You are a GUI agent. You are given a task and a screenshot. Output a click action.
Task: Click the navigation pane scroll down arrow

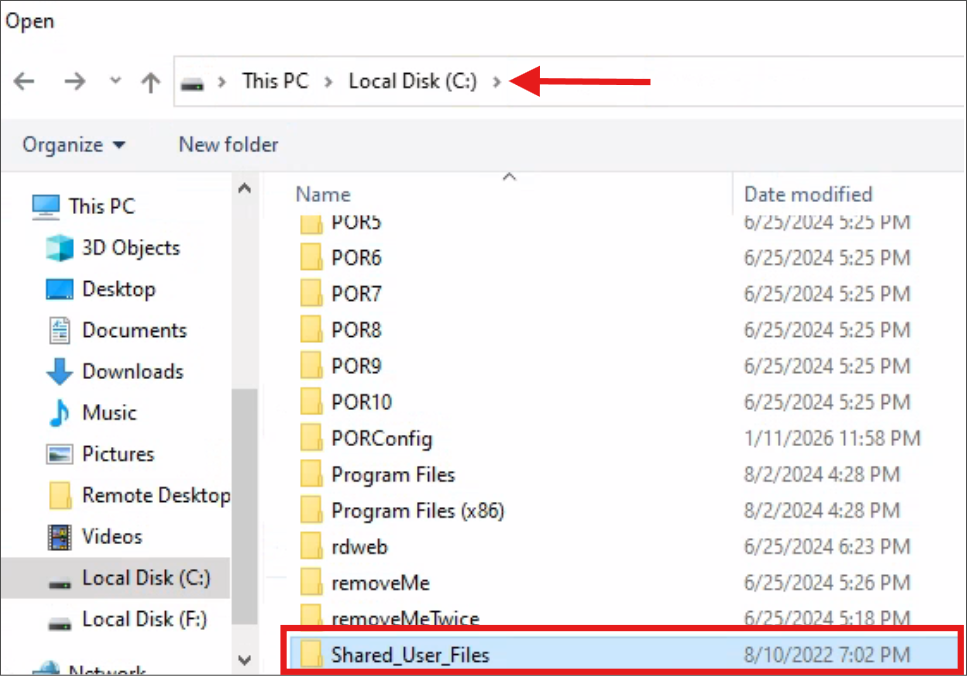point(244,659)
